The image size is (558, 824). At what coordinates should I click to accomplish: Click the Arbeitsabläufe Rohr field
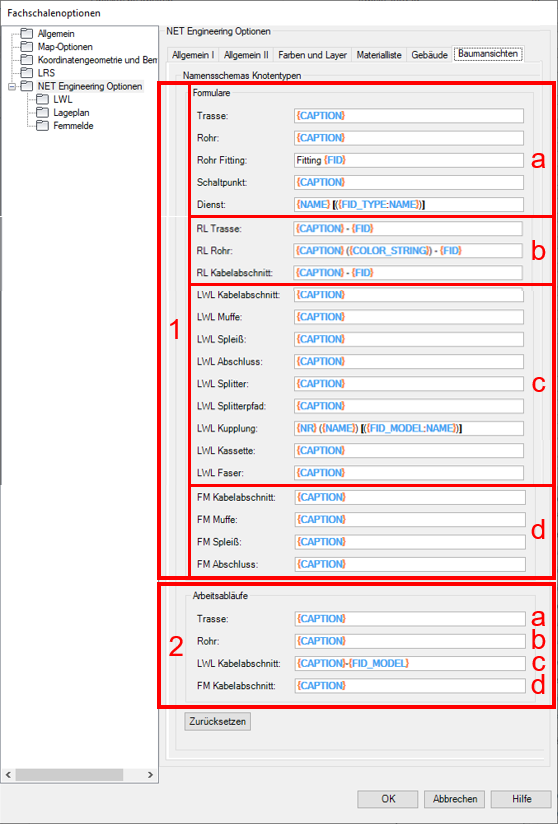pos(410,641)
